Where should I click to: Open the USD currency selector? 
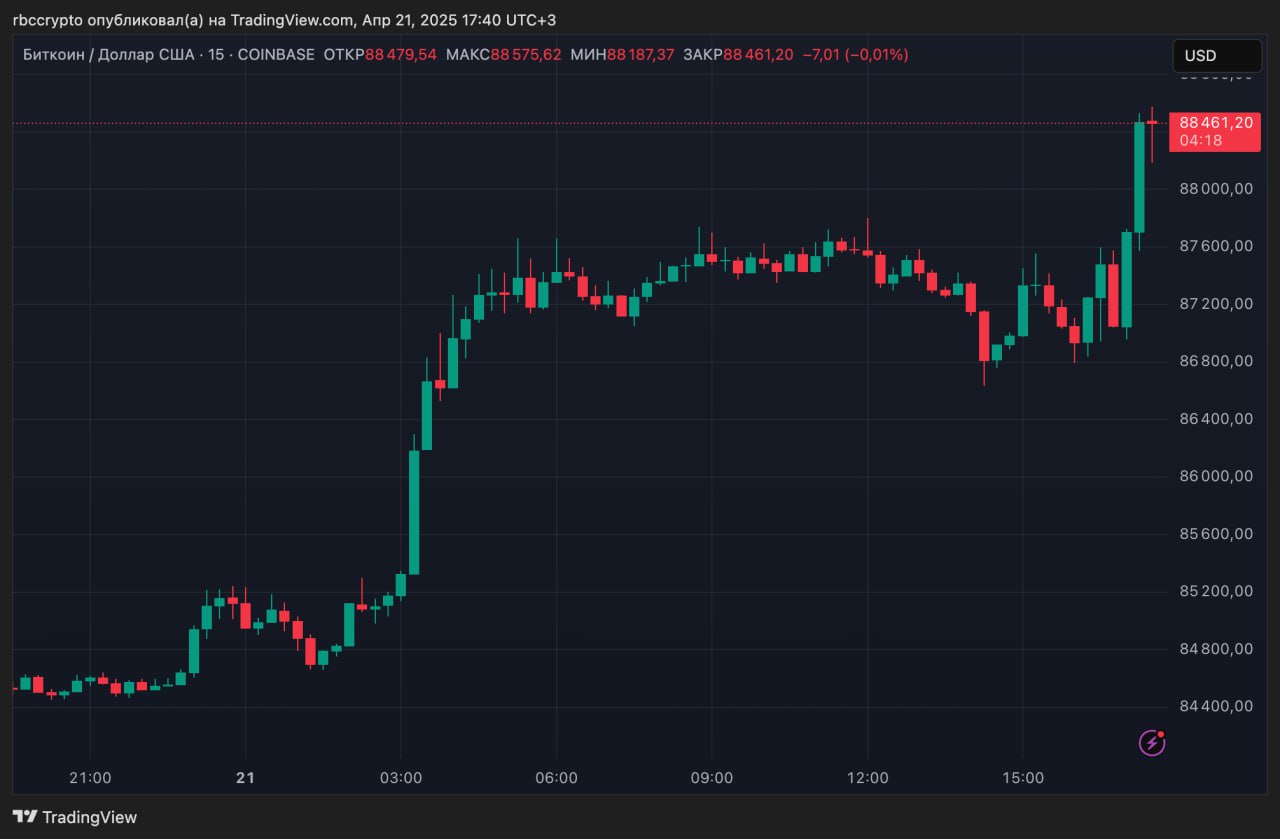(1217, 56)
